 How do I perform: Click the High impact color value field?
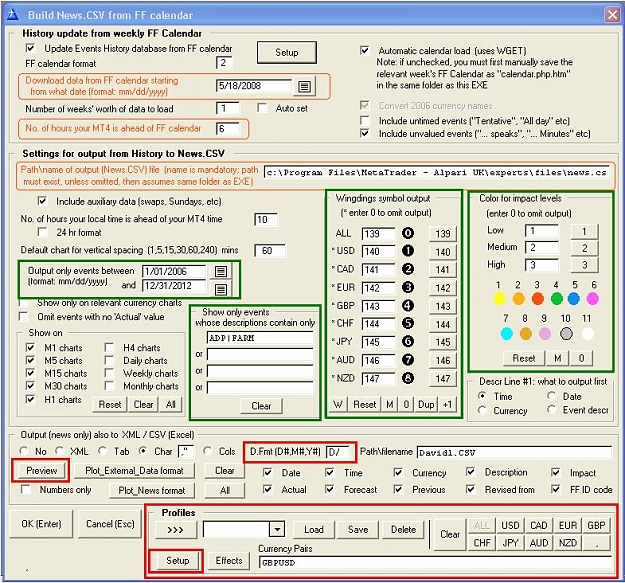click(x=542, y=265)
